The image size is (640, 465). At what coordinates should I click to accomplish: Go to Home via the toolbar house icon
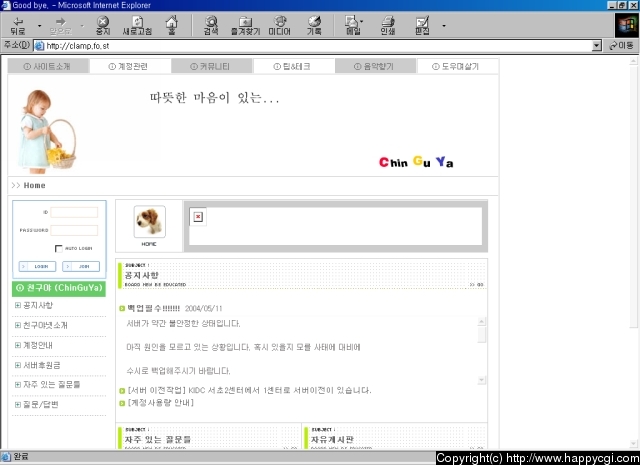pyautogui.click(x=172, y=26)
